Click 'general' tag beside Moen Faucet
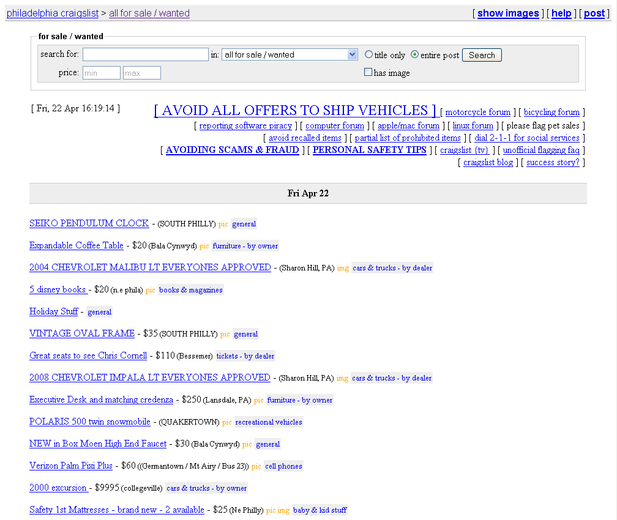The width and height of the screenshot is (617, 520). click(x=268, y=444)
